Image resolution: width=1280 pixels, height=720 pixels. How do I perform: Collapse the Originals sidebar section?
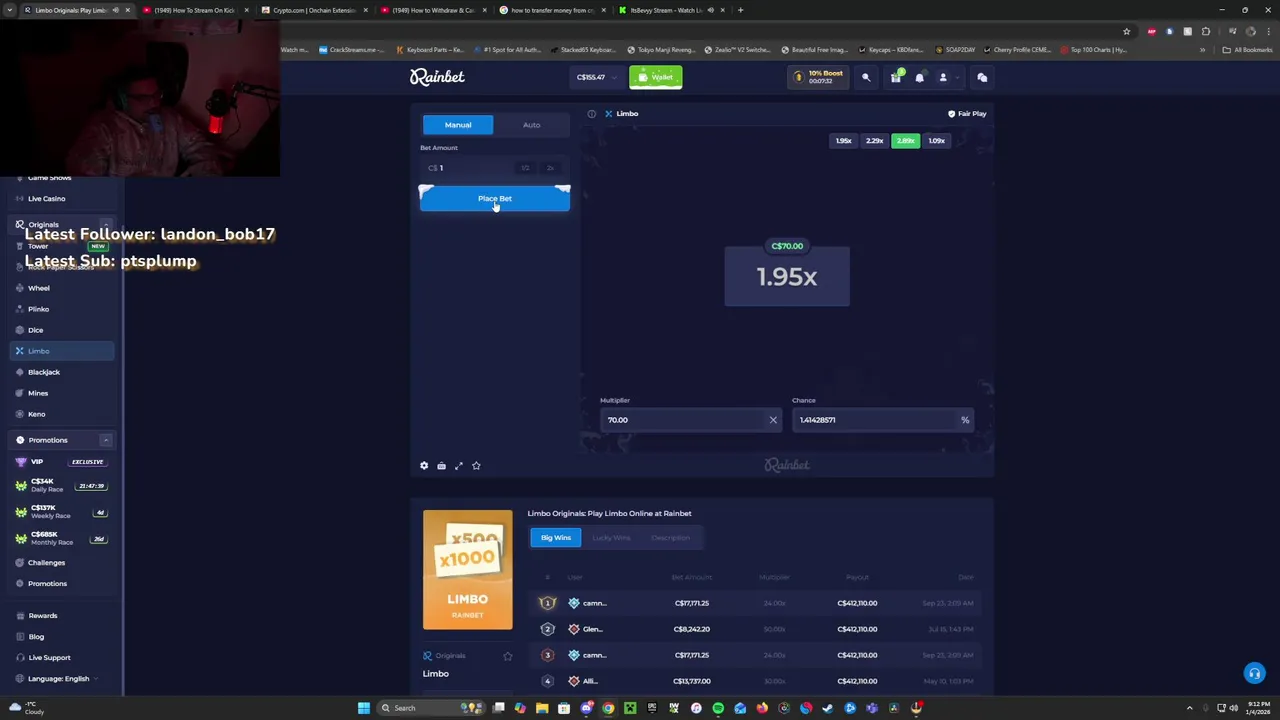pos(105,225)
